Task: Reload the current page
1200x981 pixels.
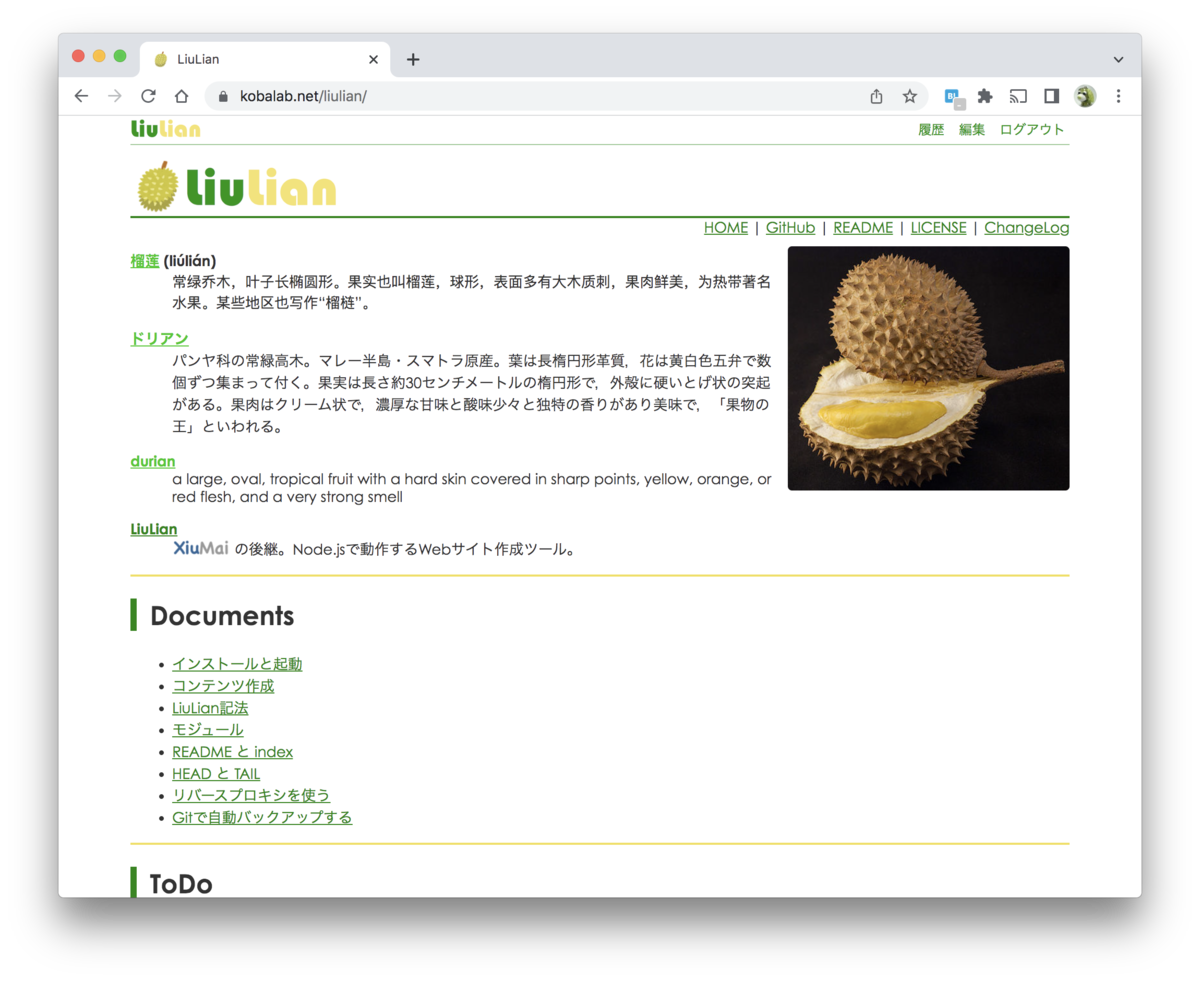Action: 148,96
